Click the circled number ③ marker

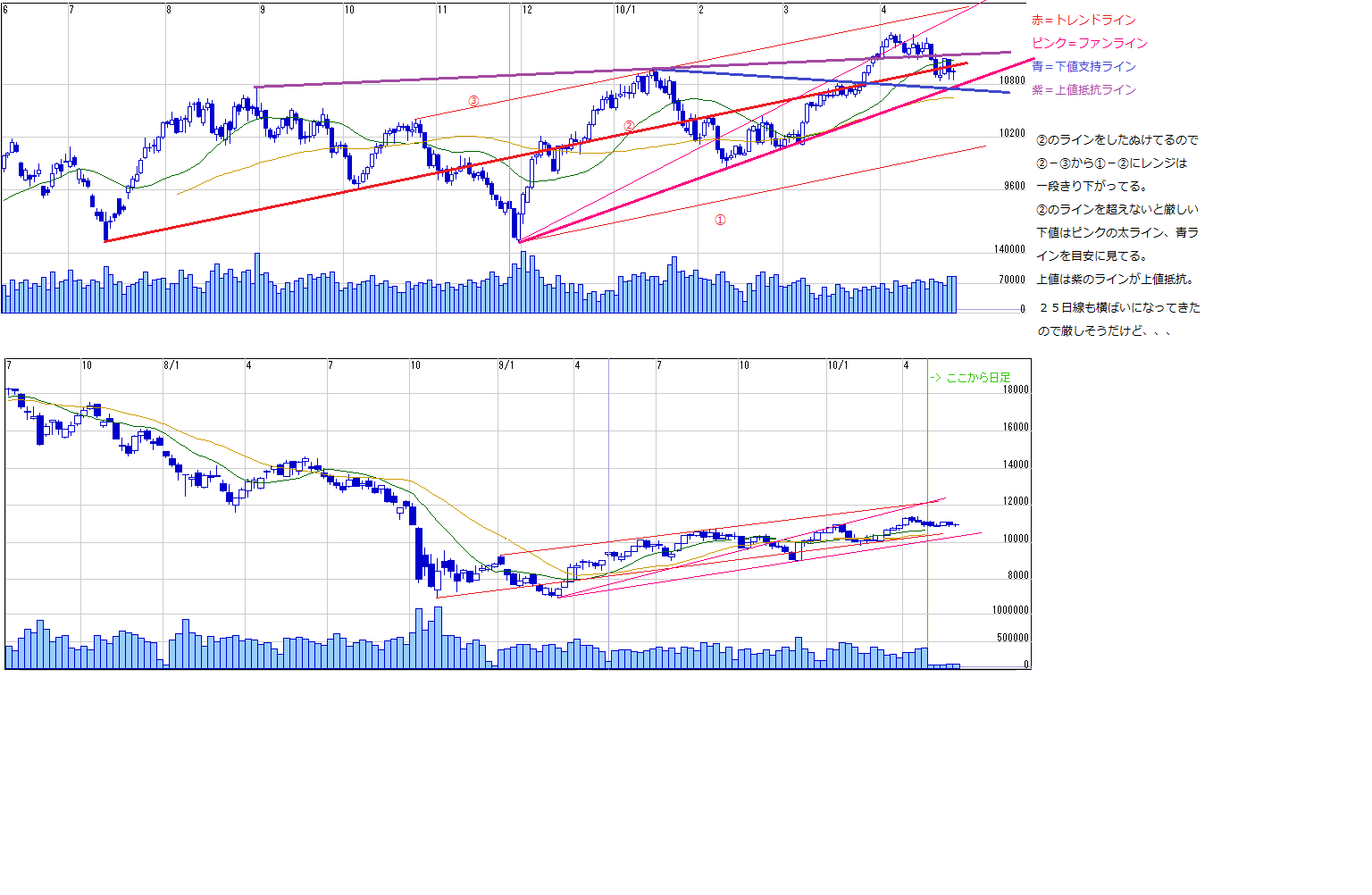pyautogui.click(x=473, y=101)
